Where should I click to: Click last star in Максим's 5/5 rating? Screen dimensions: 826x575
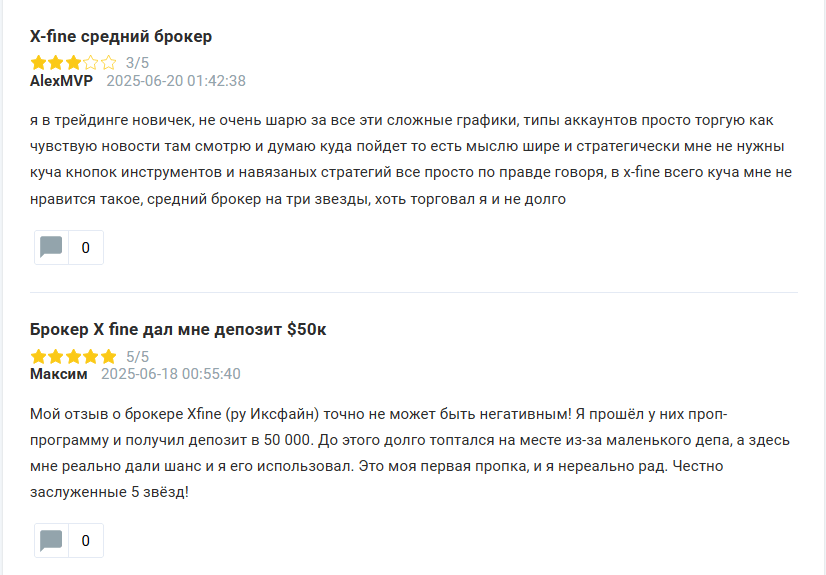coord(108,356)
